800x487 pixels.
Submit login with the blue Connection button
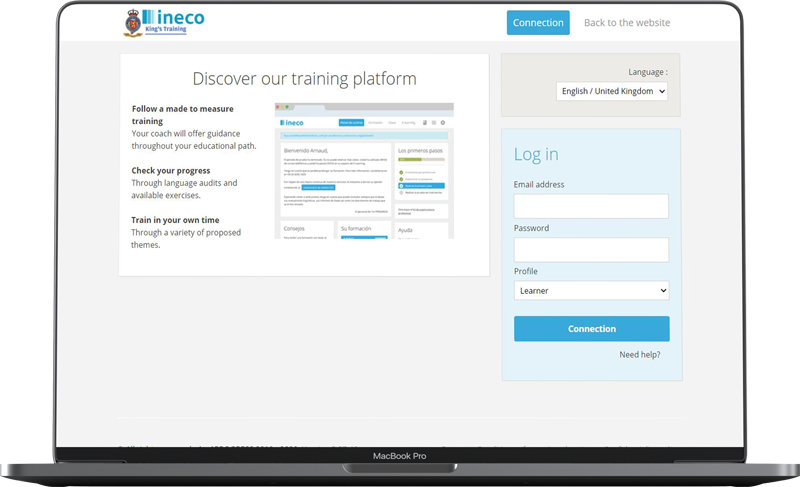591,329
